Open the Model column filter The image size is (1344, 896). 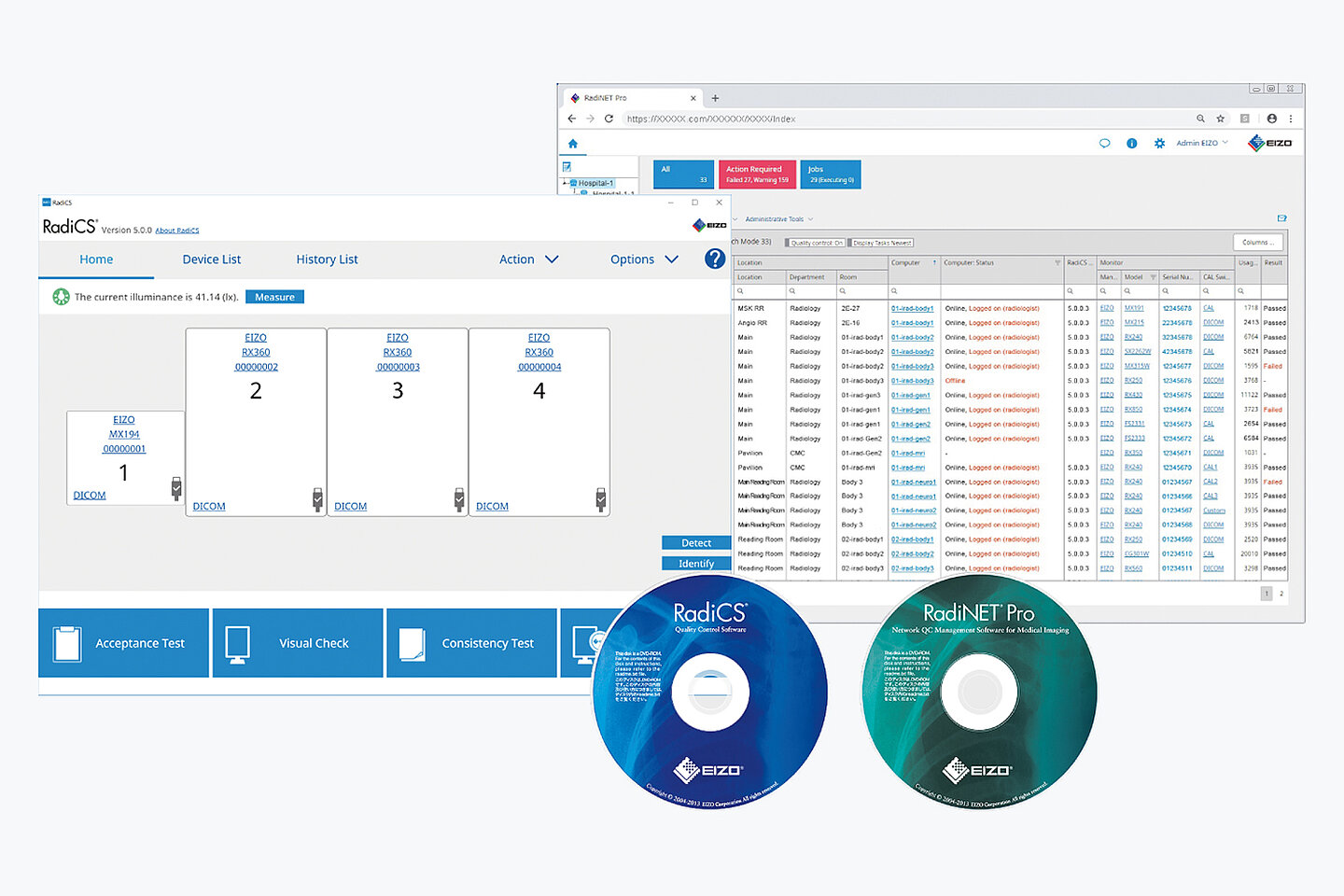1153,277
